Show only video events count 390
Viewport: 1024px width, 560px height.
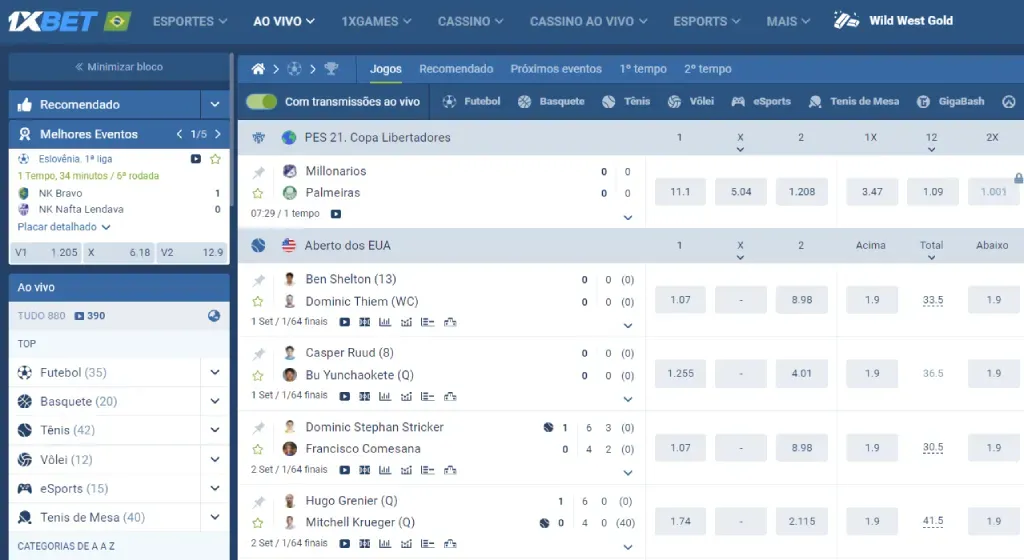[x=89, y=316]
